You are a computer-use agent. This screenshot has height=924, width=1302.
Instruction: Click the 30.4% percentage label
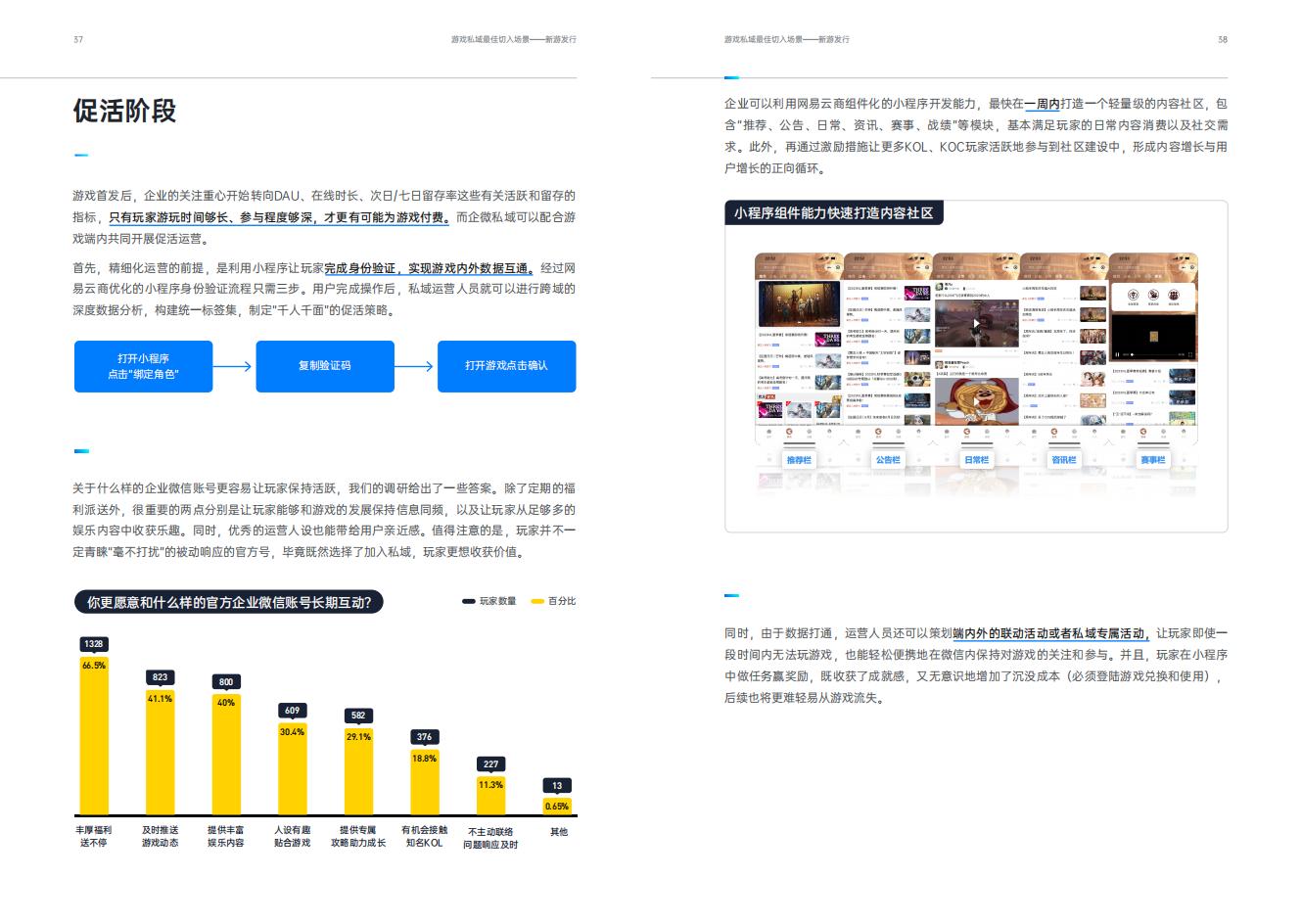pyautogui.click(x=292, y=732)
